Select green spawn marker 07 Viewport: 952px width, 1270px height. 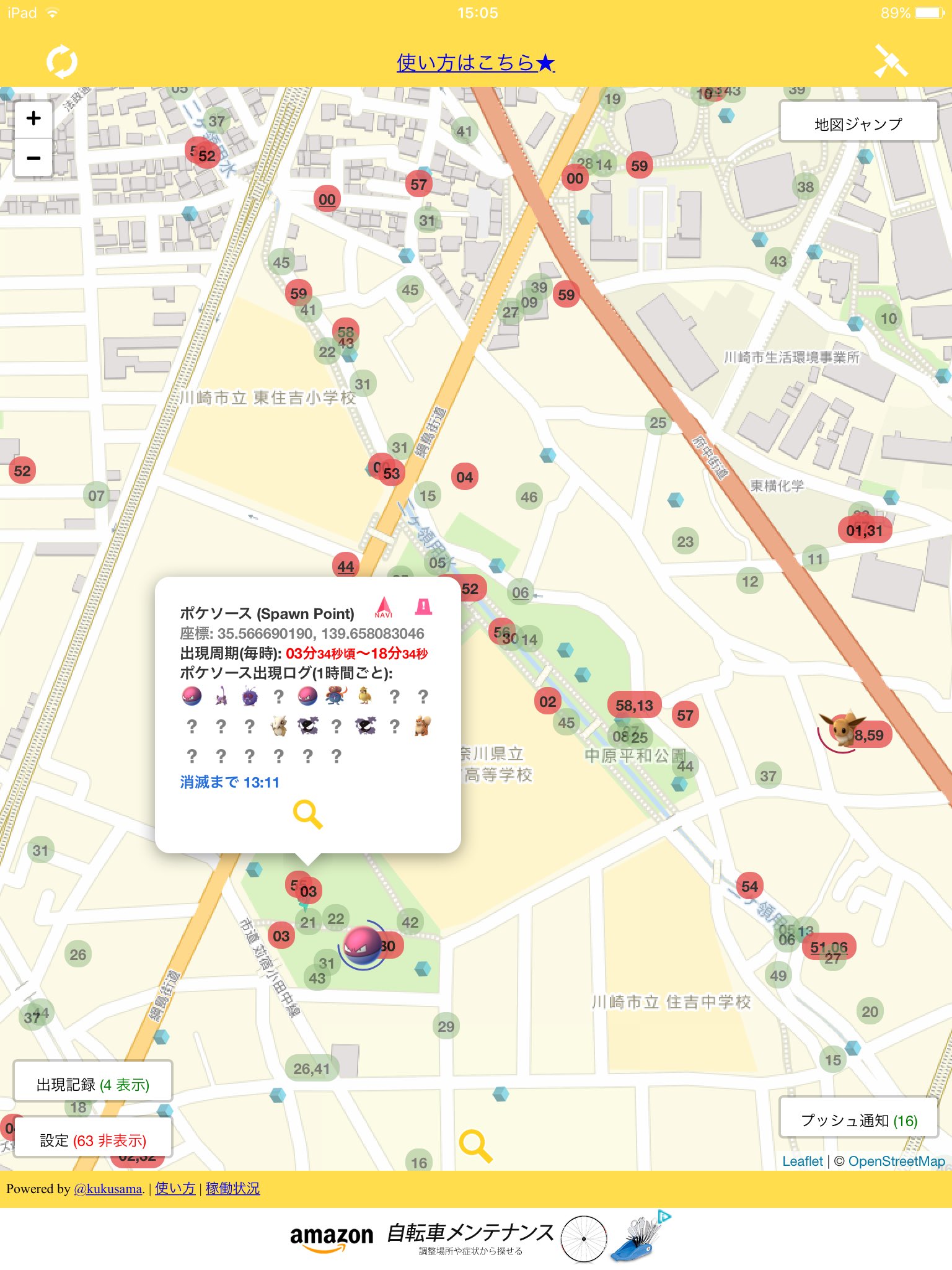(96, 495)
